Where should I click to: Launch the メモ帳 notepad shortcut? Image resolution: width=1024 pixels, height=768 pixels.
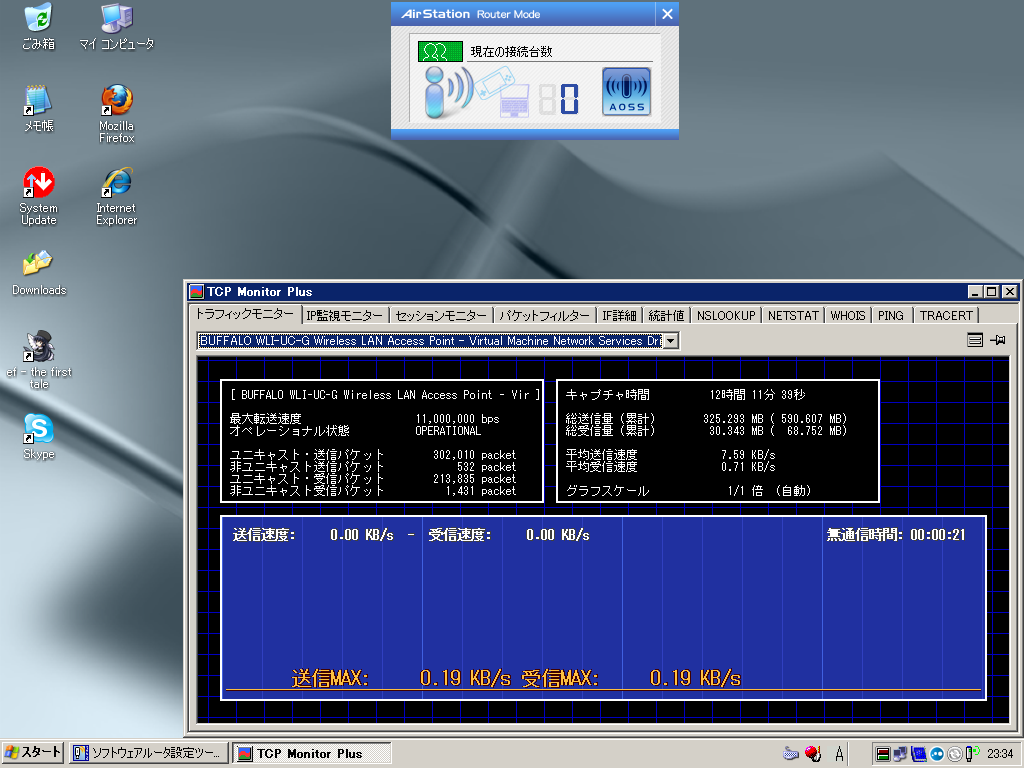(39, 108)
